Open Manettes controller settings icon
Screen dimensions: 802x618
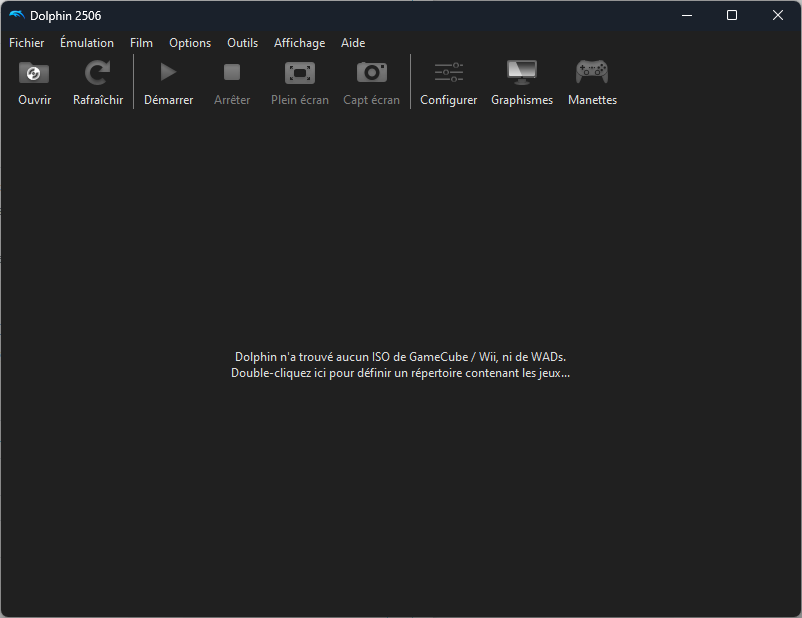click(x=592, y=73)
